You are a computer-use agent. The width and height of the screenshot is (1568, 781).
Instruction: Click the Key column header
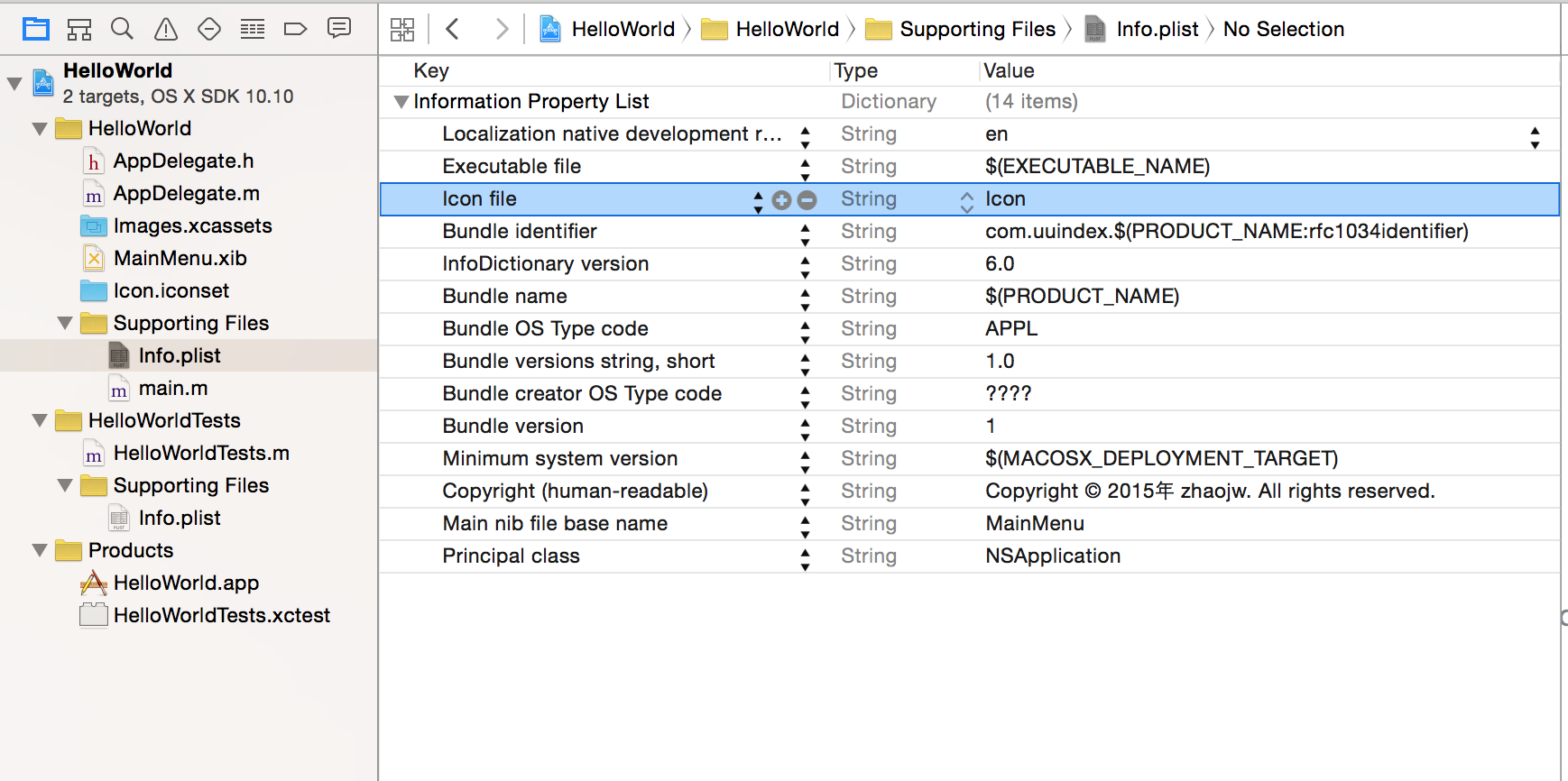(431, 70)
